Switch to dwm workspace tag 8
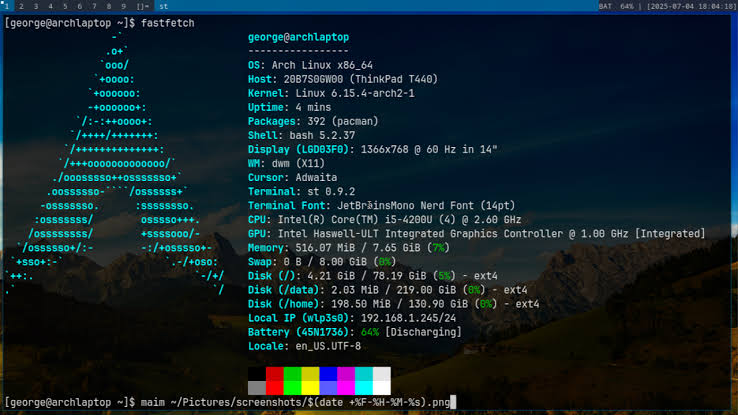 click(109, 6)
